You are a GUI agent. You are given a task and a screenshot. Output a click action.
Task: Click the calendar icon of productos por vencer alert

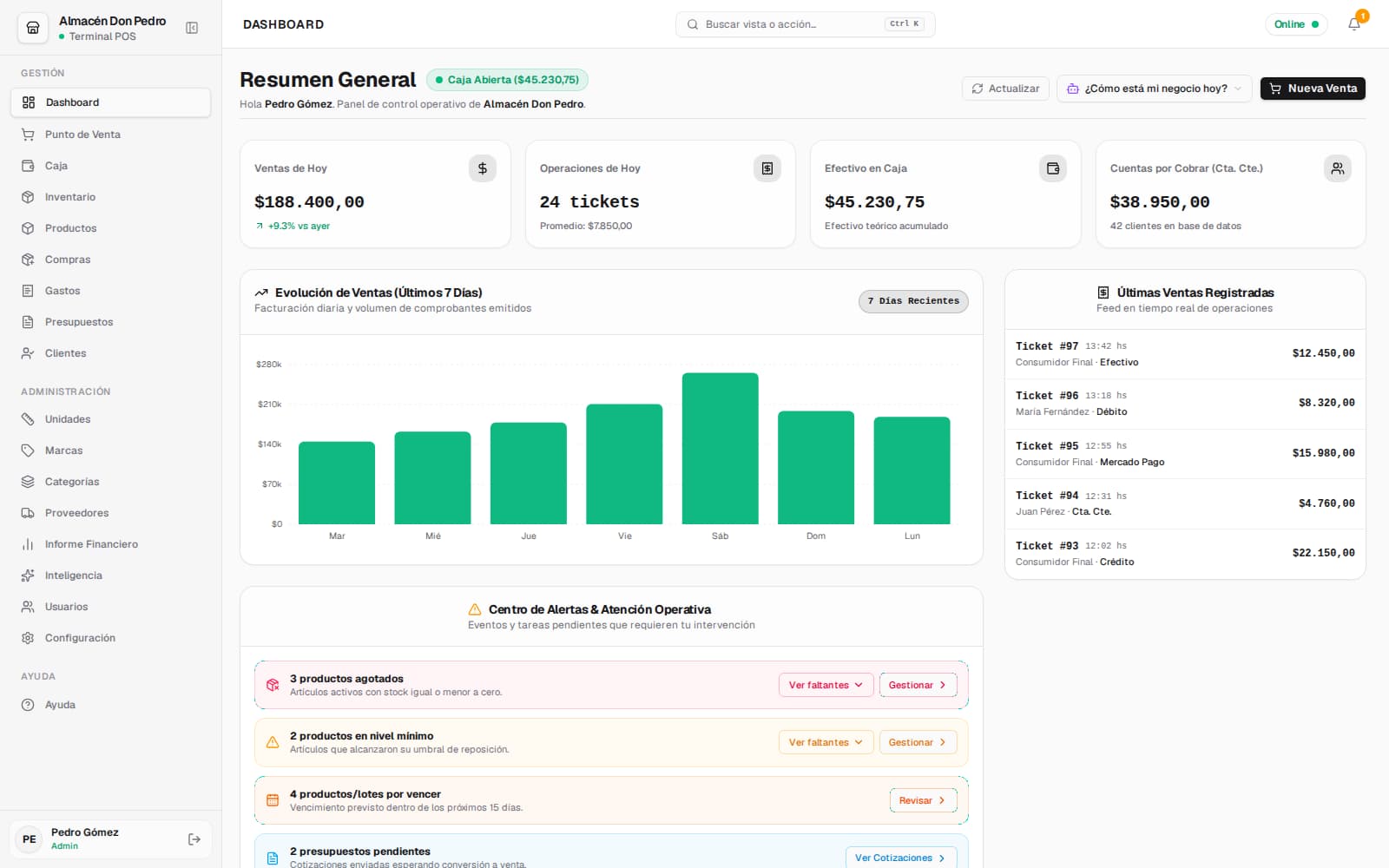click(273, 800)
